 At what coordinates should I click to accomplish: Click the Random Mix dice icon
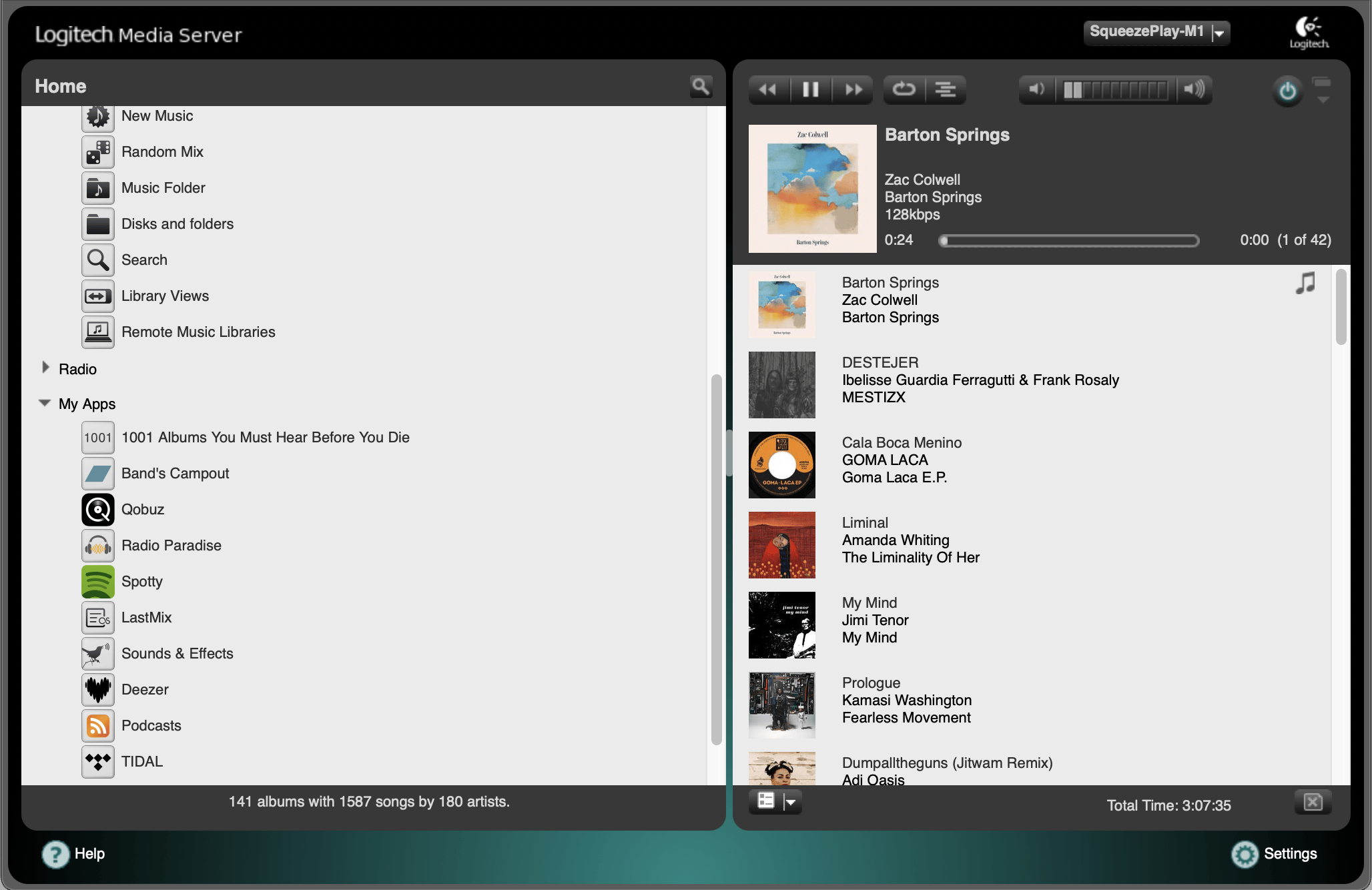coord(98,152)
